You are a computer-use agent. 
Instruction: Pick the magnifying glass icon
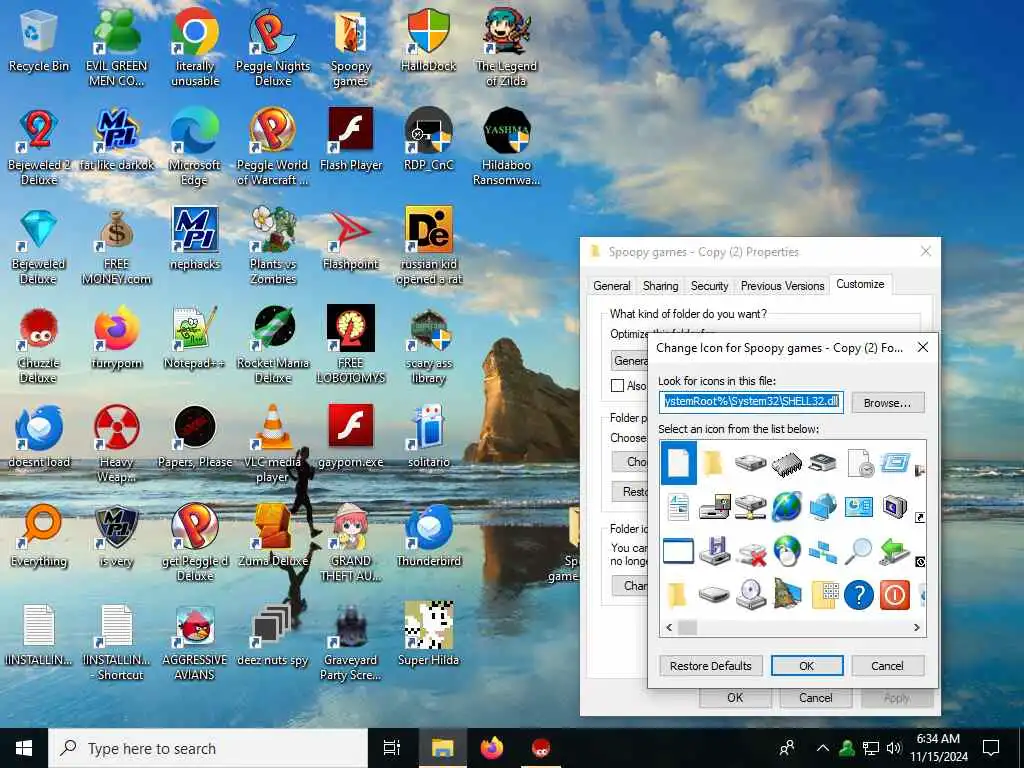[858, 551]
